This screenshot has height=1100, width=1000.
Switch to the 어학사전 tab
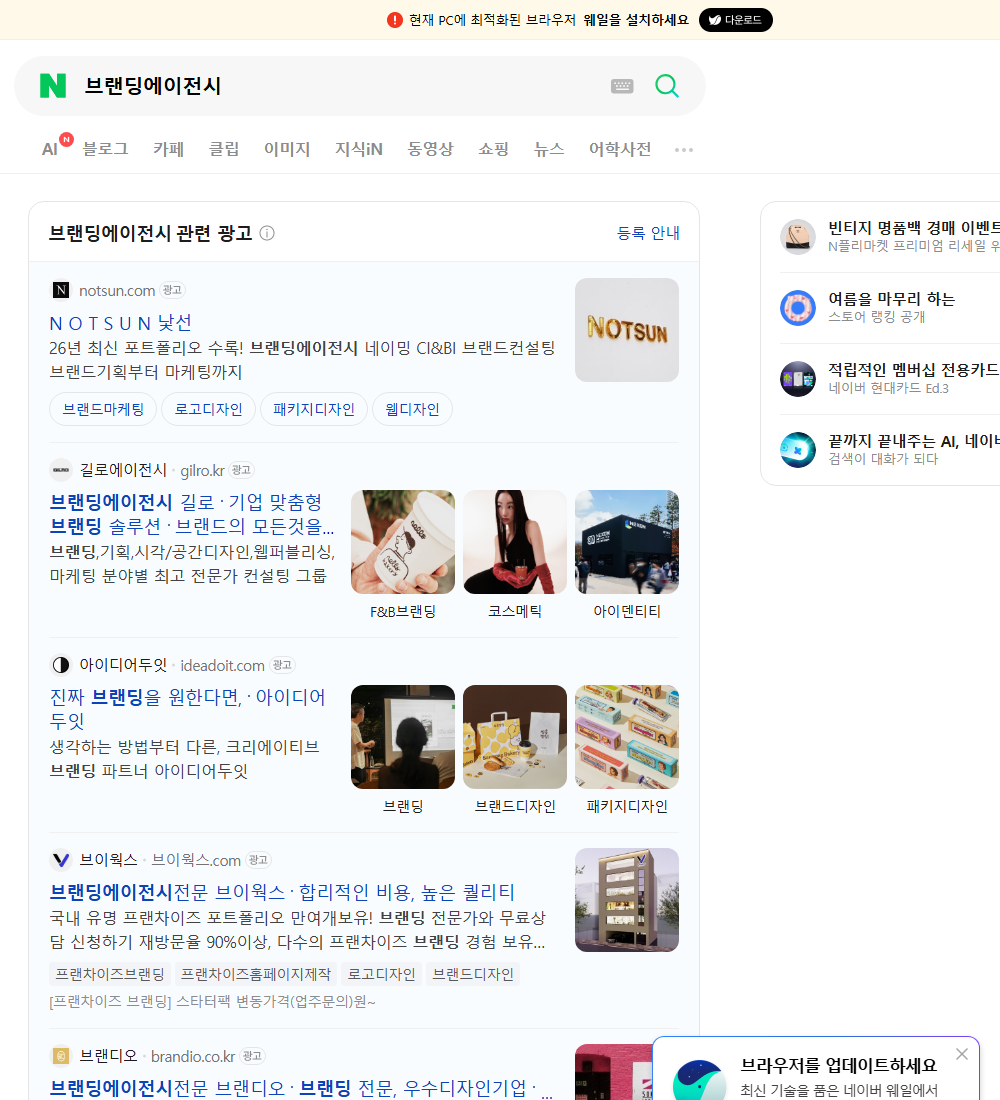coord(620,149)
